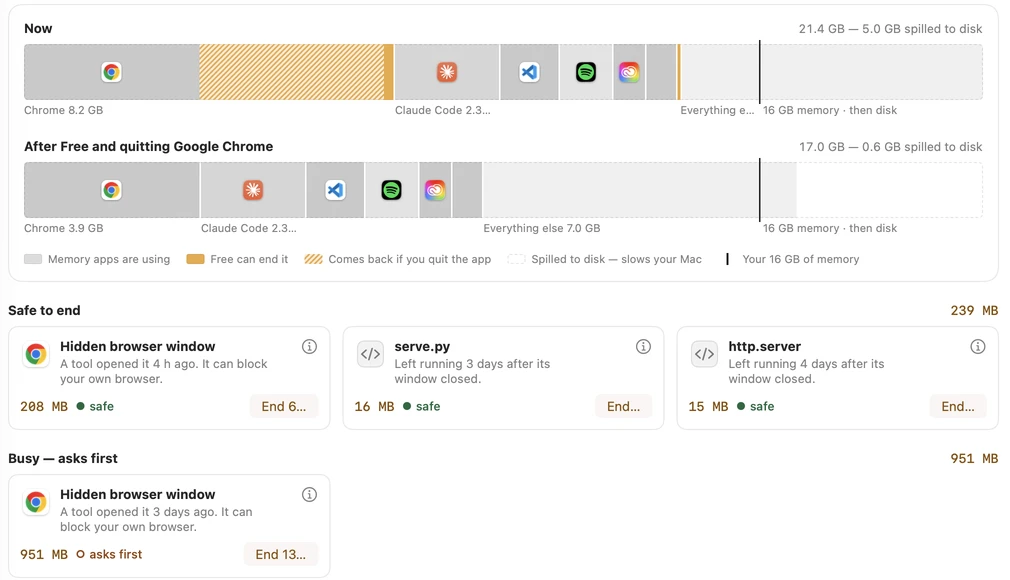Image resolution: width=1010 pixels, height=580 pixels.
Task: Click the 'End 6...' button
Action: click(x=283, y=407)
